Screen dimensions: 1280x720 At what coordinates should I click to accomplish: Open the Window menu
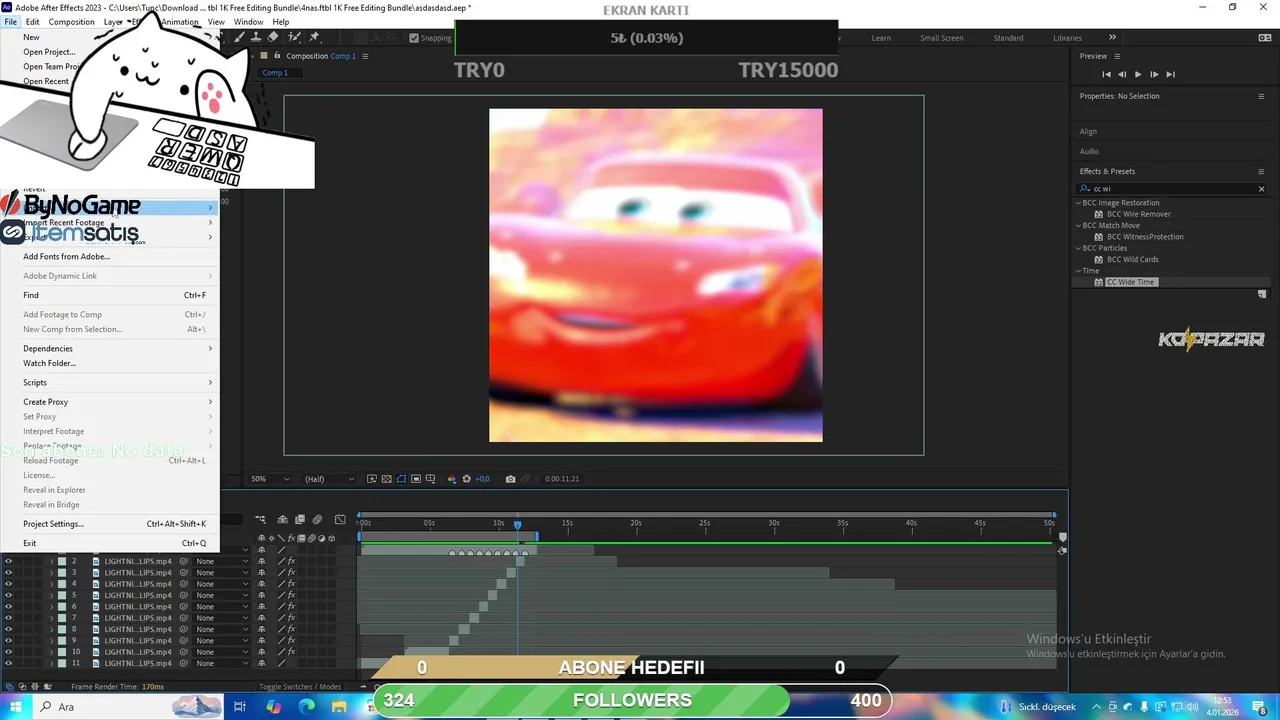point(248,22)
